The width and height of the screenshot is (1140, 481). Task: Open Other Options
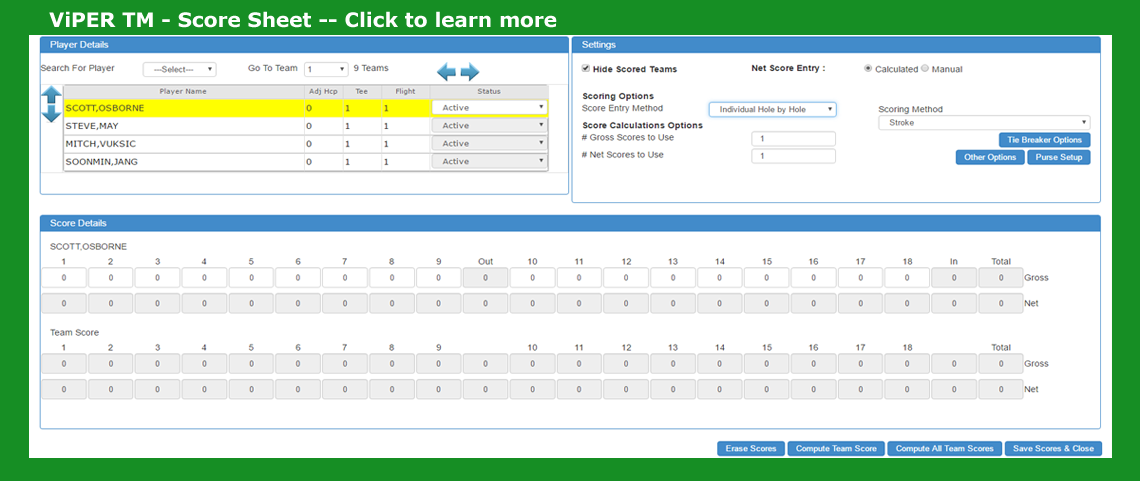tap(990, 157)
